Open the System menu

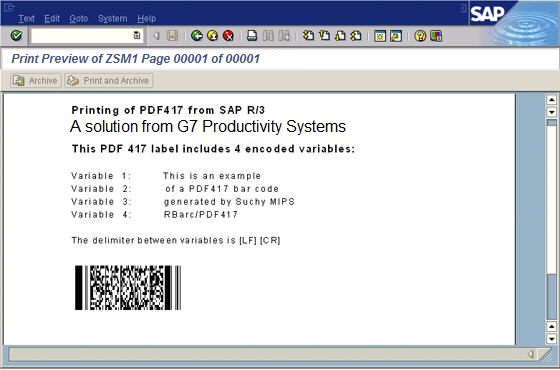(x=112, y=19)
